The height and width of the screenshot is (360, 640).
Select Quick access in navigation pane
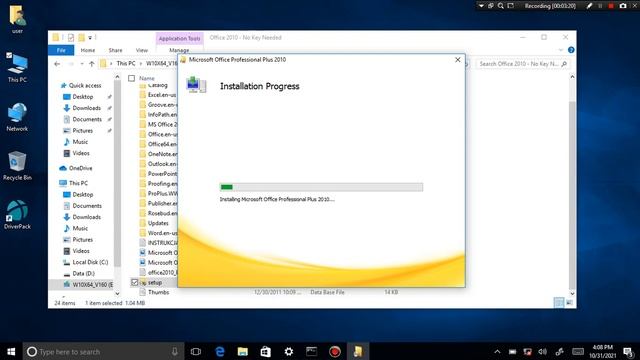pyautogui.click(x=84, y=85)
